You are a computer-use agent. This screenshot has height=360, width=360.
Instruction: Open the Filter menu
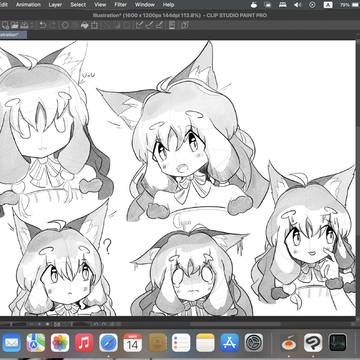pyautogui.click(x=121, y=5)
